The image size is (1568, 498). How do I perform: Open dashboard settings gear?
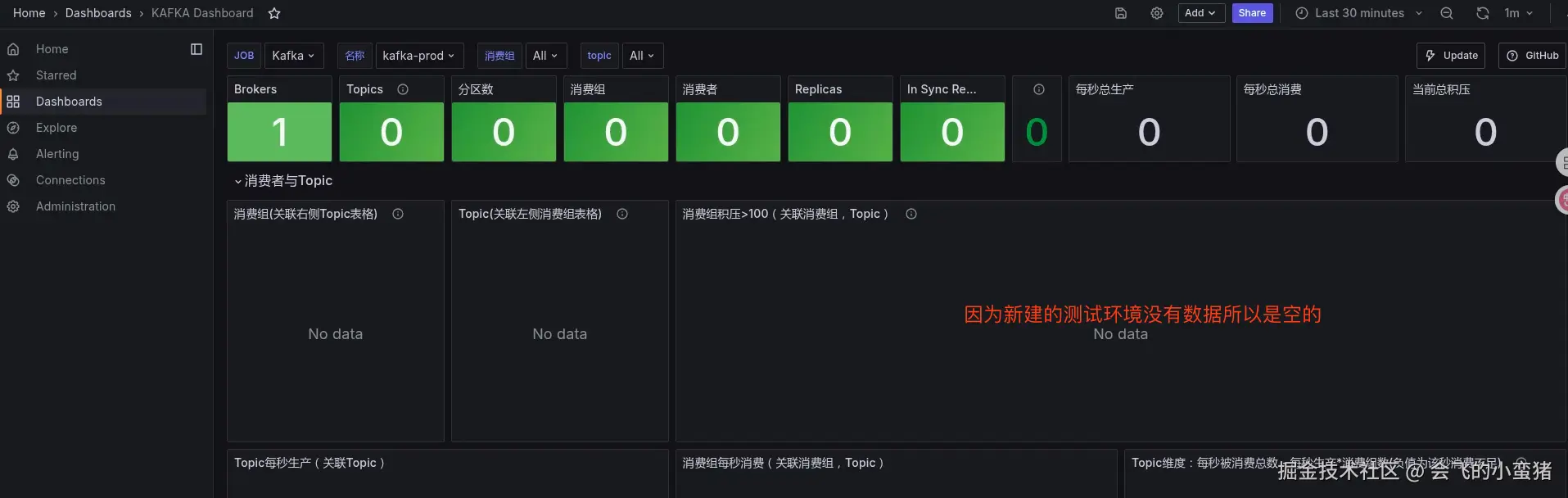(x=1157, y=13)
